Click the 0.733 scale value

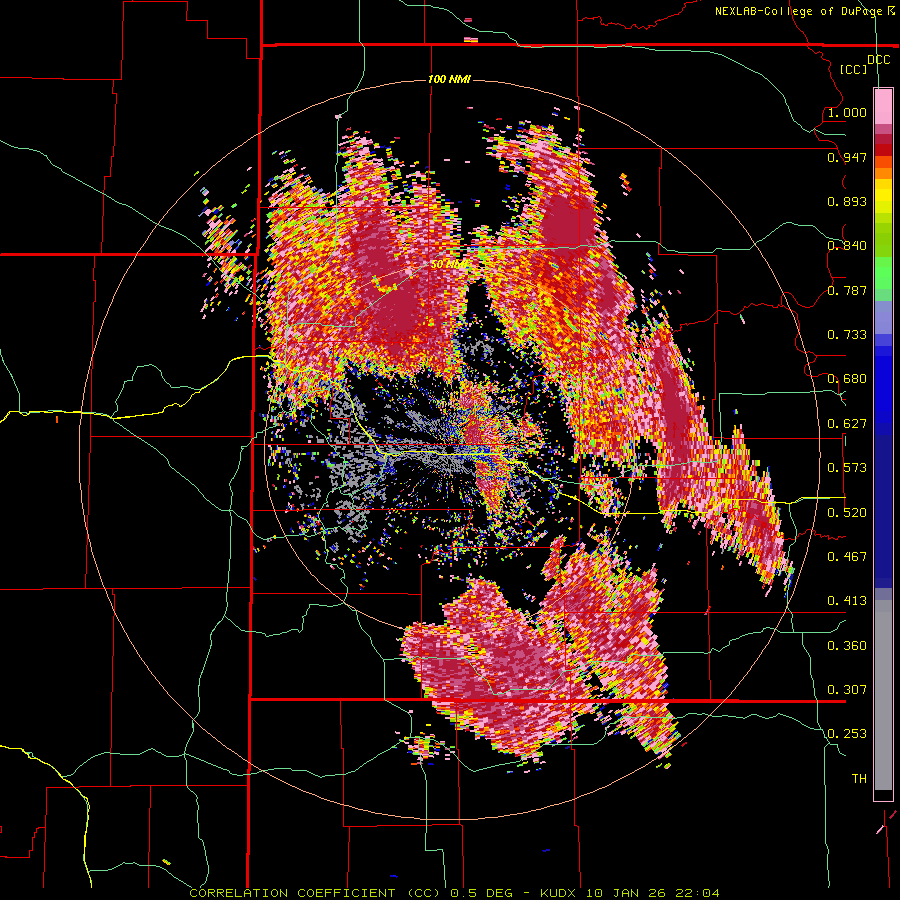pos(847,335)
